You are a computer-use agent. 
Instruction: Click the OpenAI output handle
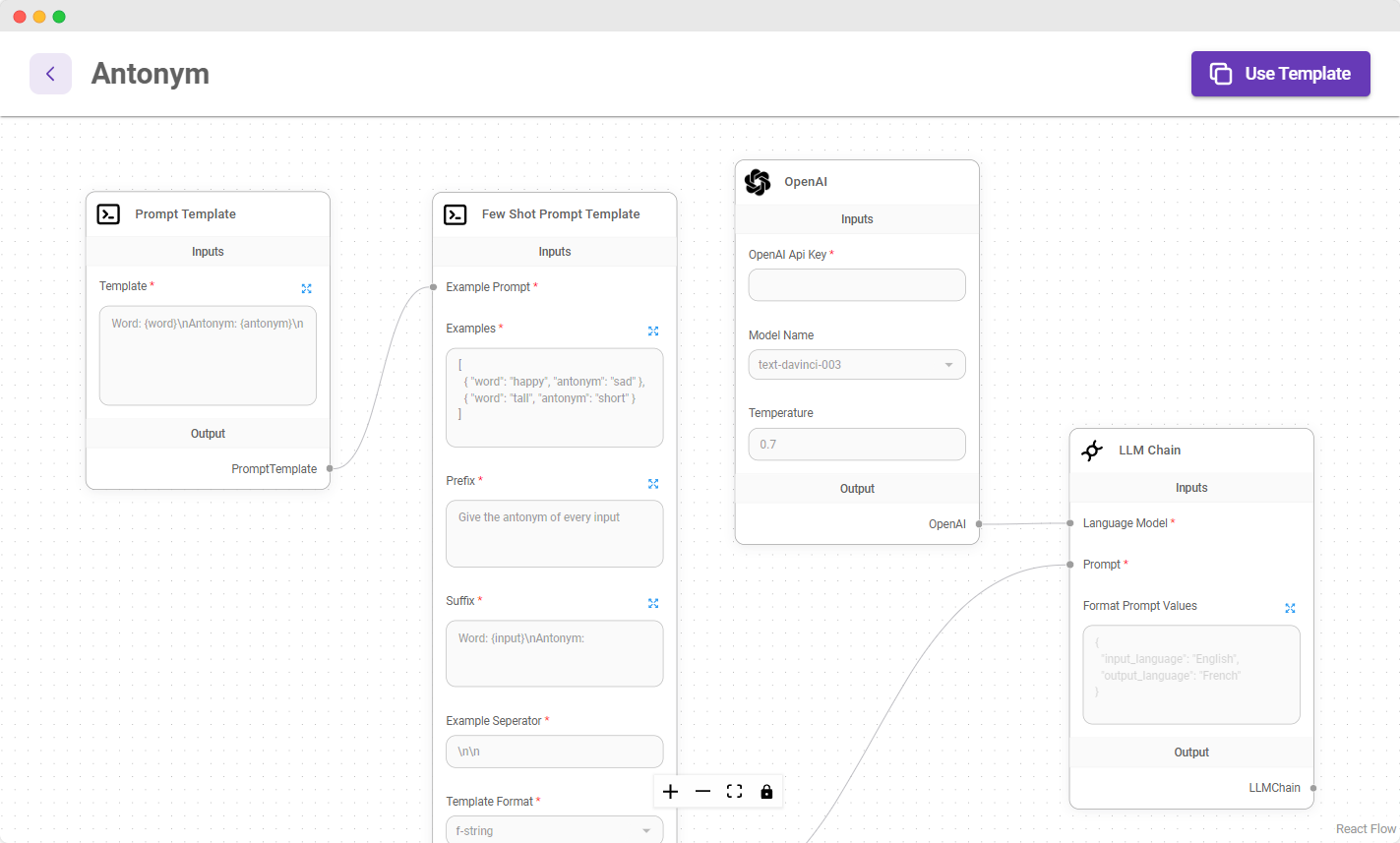tap(979, 524)
